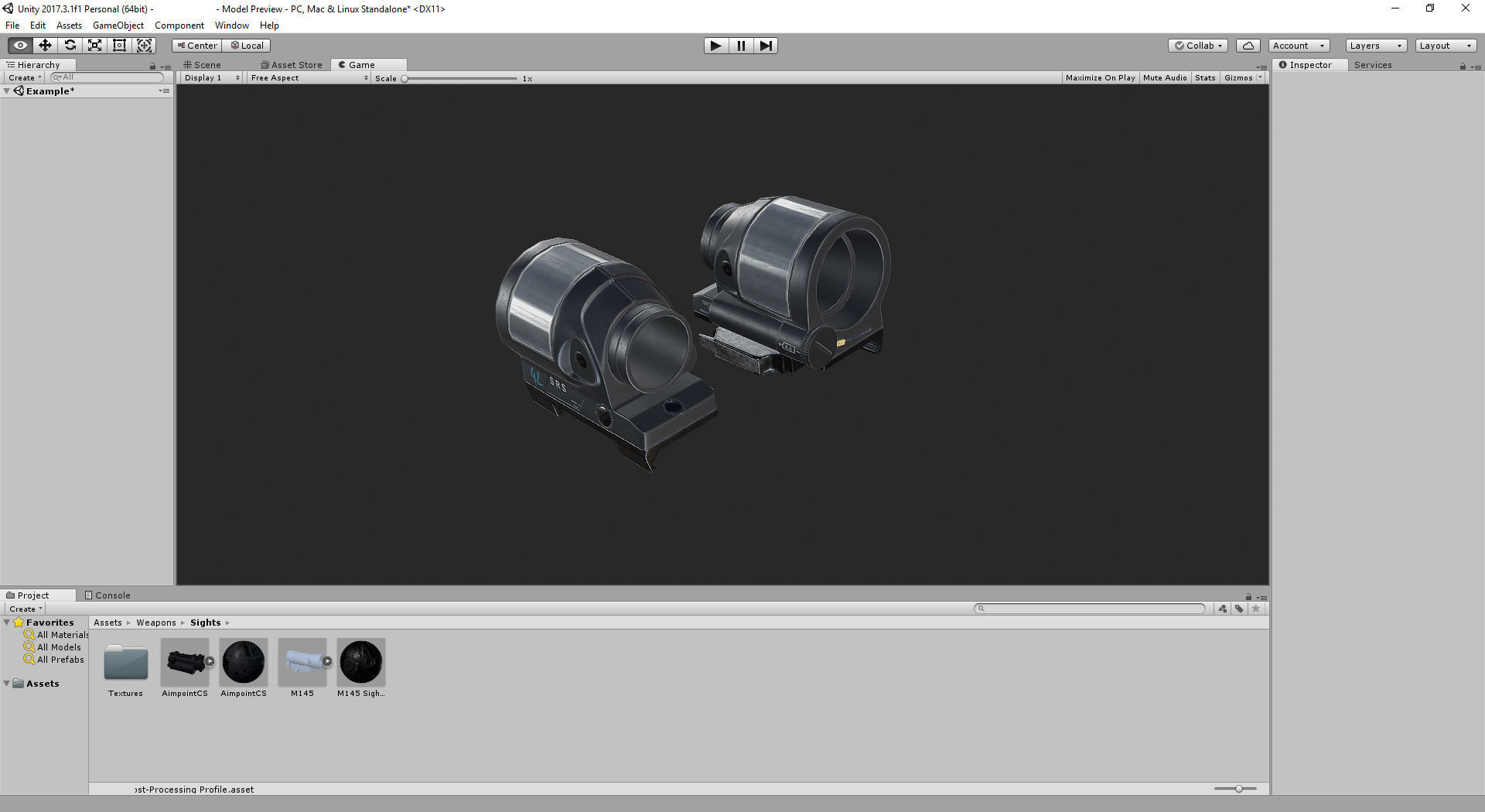
Task: Open the Inspector panel options menu
Action: pyautogui.click(x=1476, y=67)
